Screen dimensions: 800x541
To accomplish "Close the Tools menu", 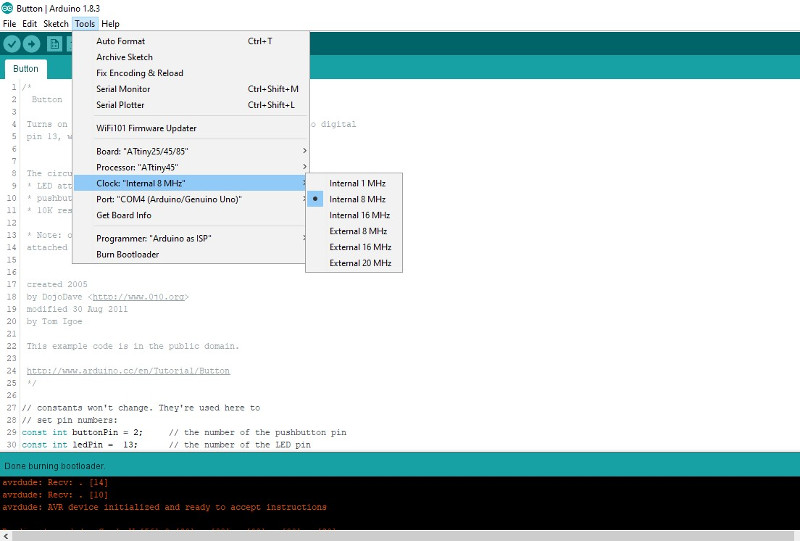I will (85, 23).
